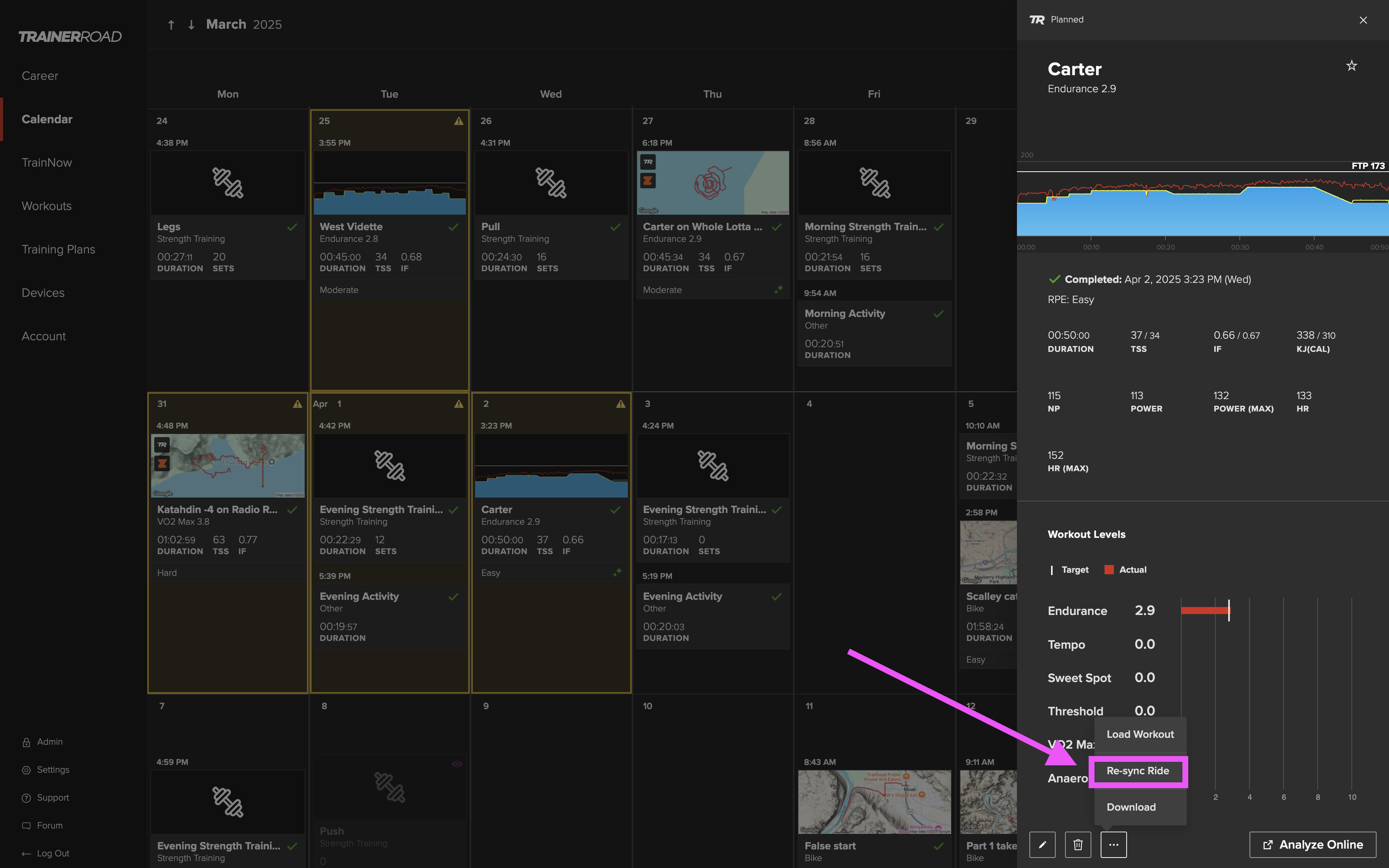Click the Forum link in sidebar
The width and height of the screenshot is (1389, 868).
(50, 825)
